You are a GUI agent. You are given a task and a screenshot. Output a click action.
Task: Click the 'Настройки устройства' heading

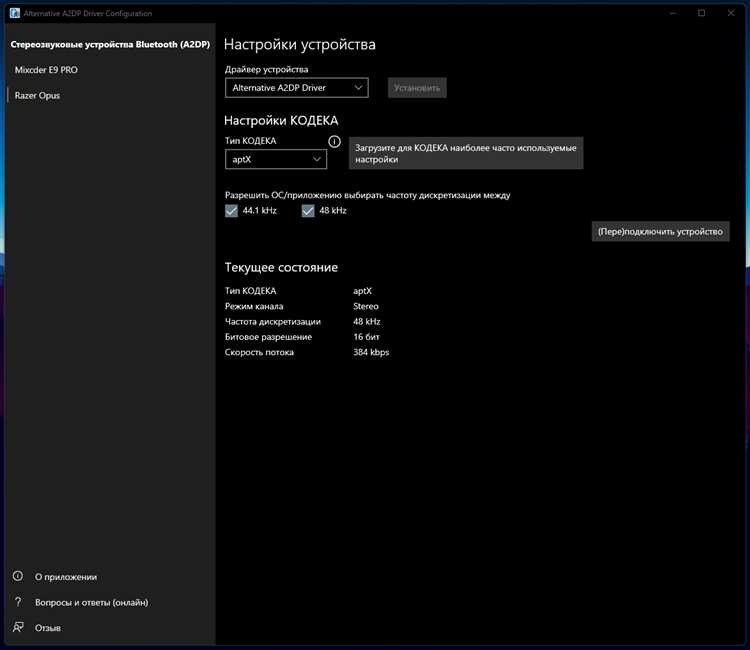click(x=300, y=44)
